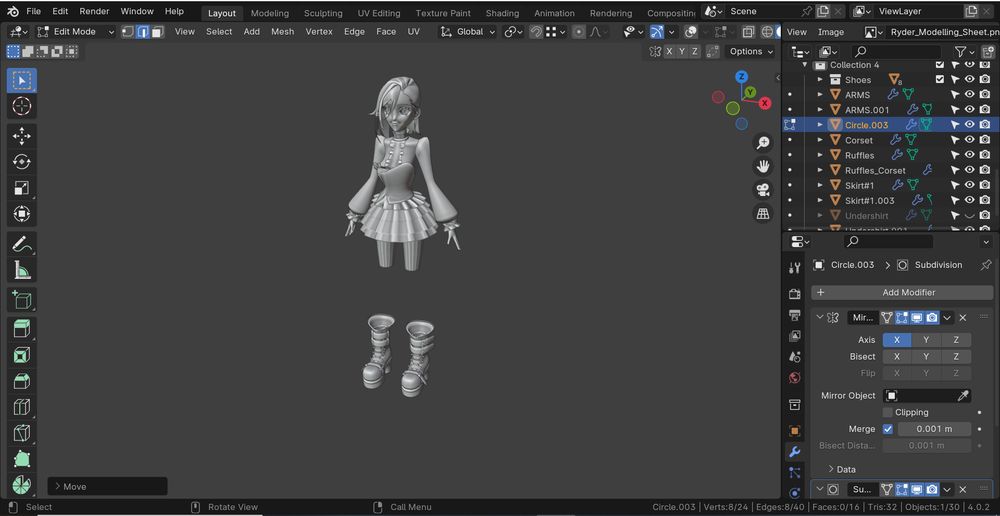This screenshot has width=1000, height=516.
Task: Open the File menu
Action: tap(33, 11)
